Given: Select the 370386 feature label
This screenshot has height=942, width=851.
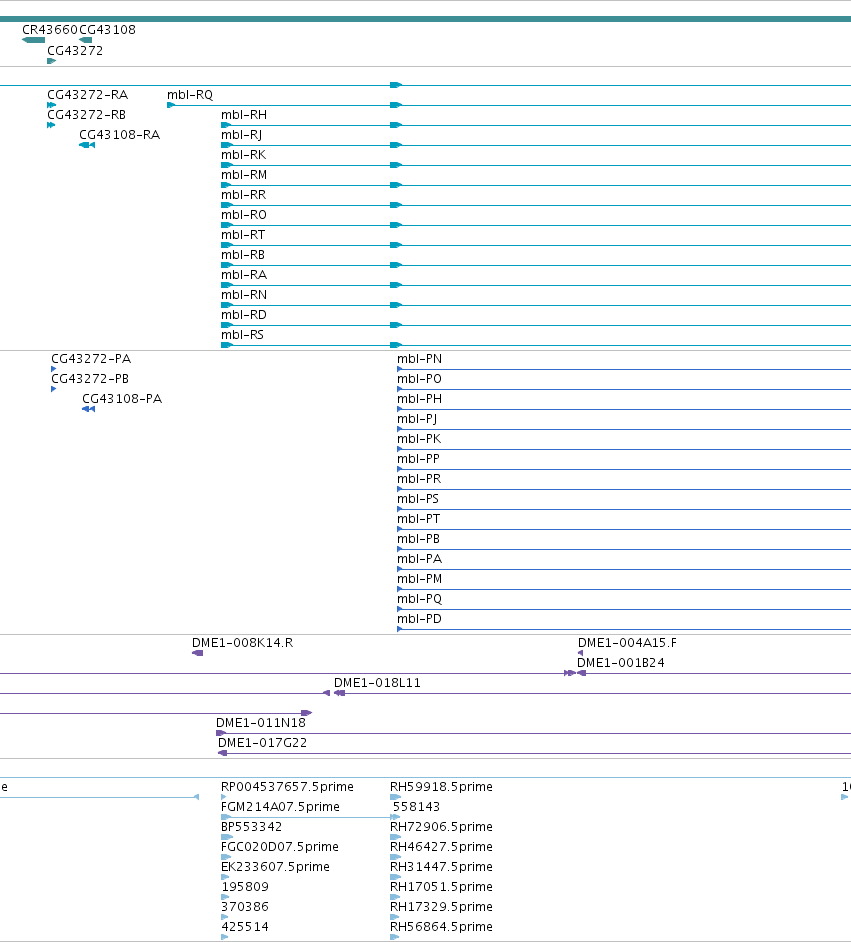Looking at the screenshot, I should tap(245, 907).
